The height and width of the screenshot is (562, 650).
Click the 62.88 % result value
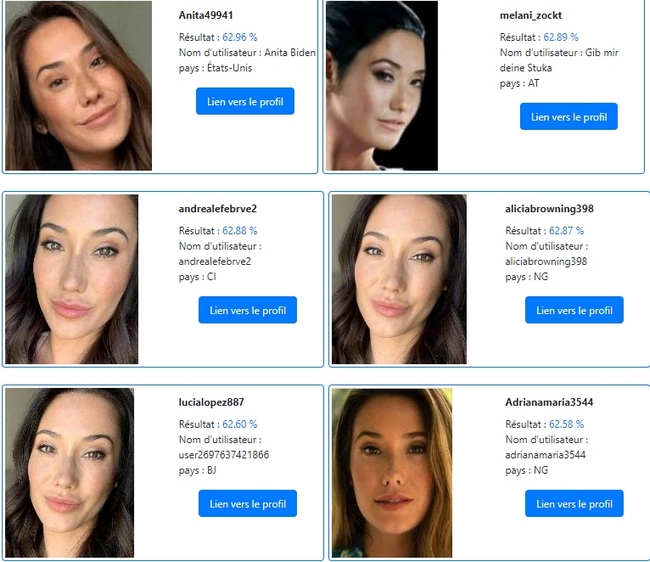point(240,230)
